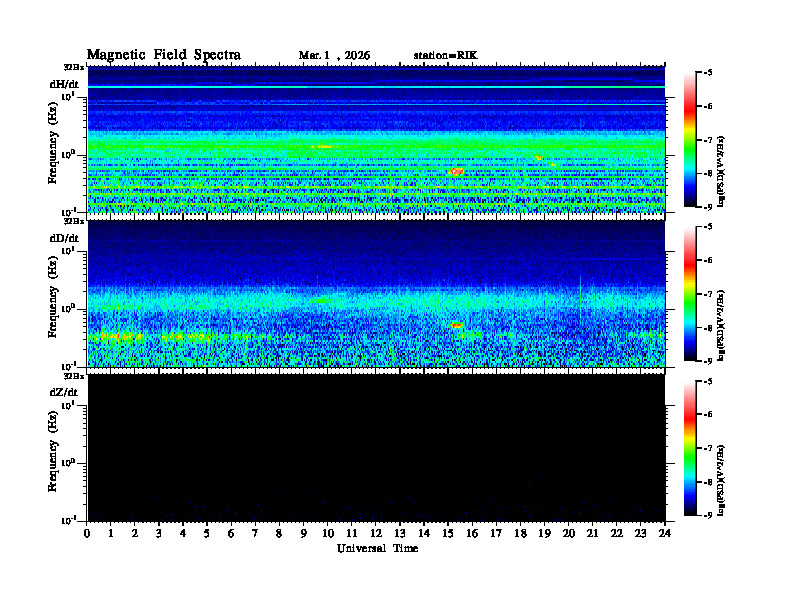Click the date 'Mar. 1 , 2026'
The width and height of the screenshot is (792, 612).
334,56
